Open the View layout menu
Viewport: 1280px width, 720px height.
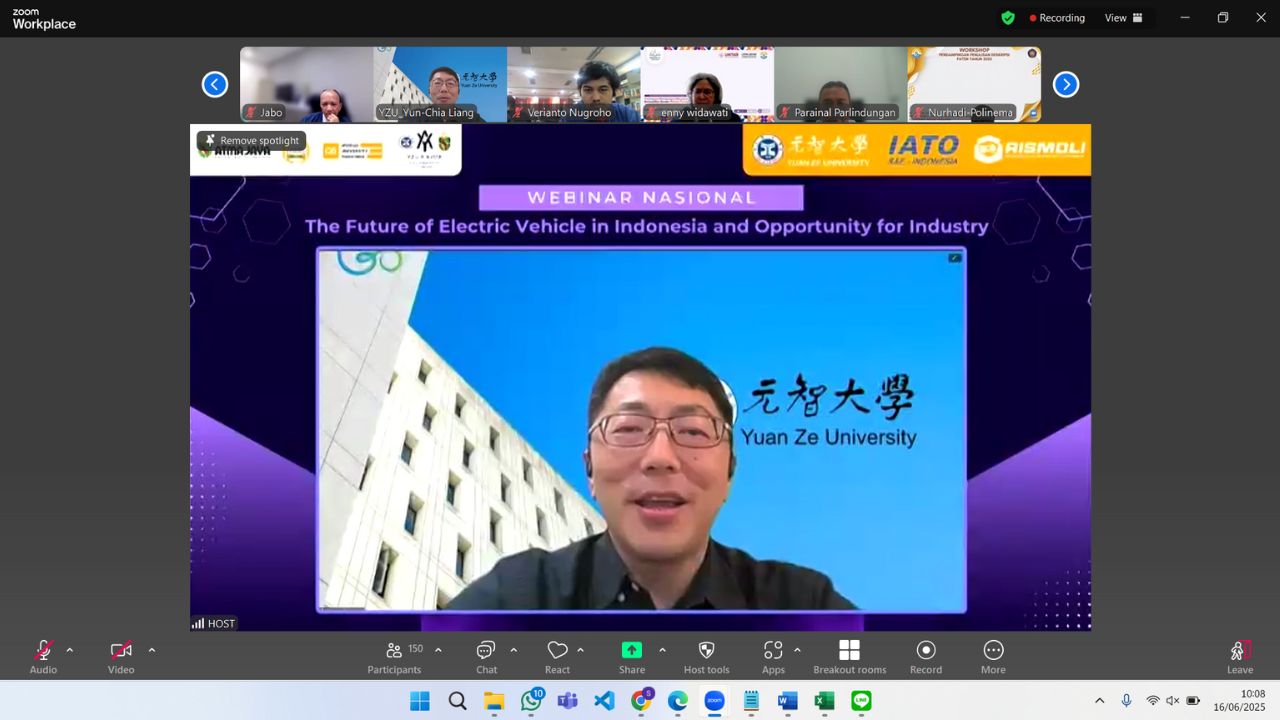(1124, 18)
